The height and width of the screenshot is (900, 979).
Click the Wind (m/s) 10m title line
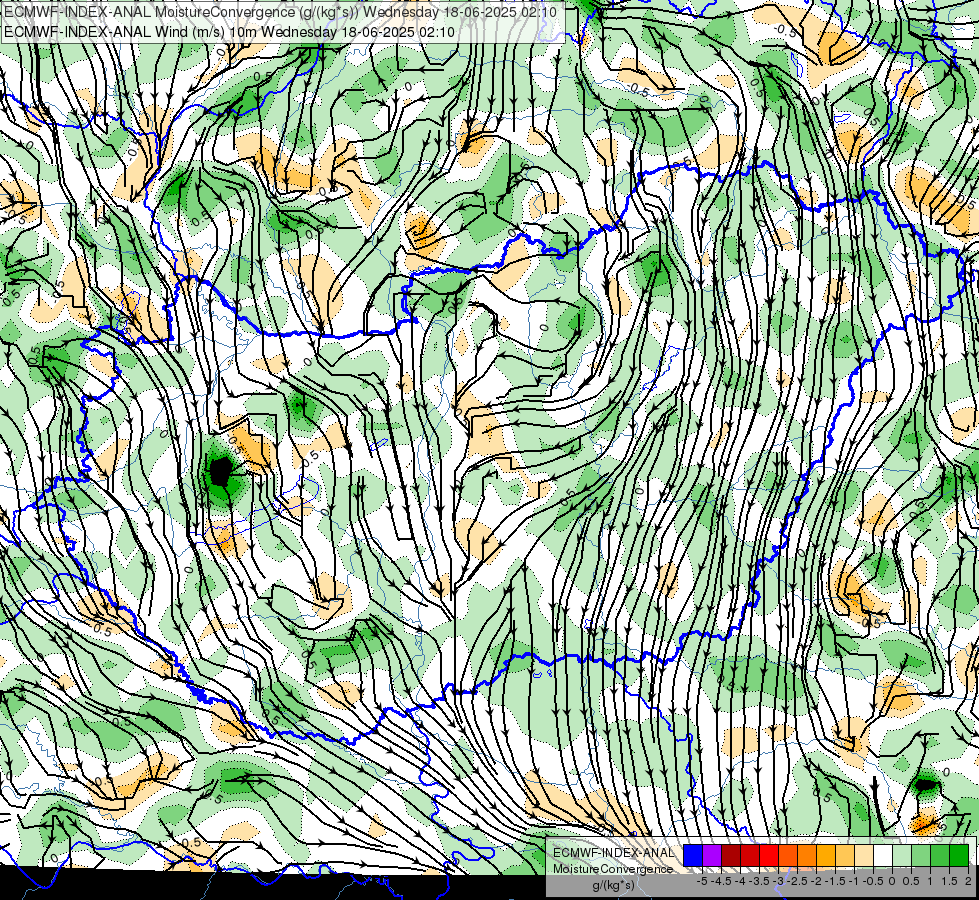229,31
